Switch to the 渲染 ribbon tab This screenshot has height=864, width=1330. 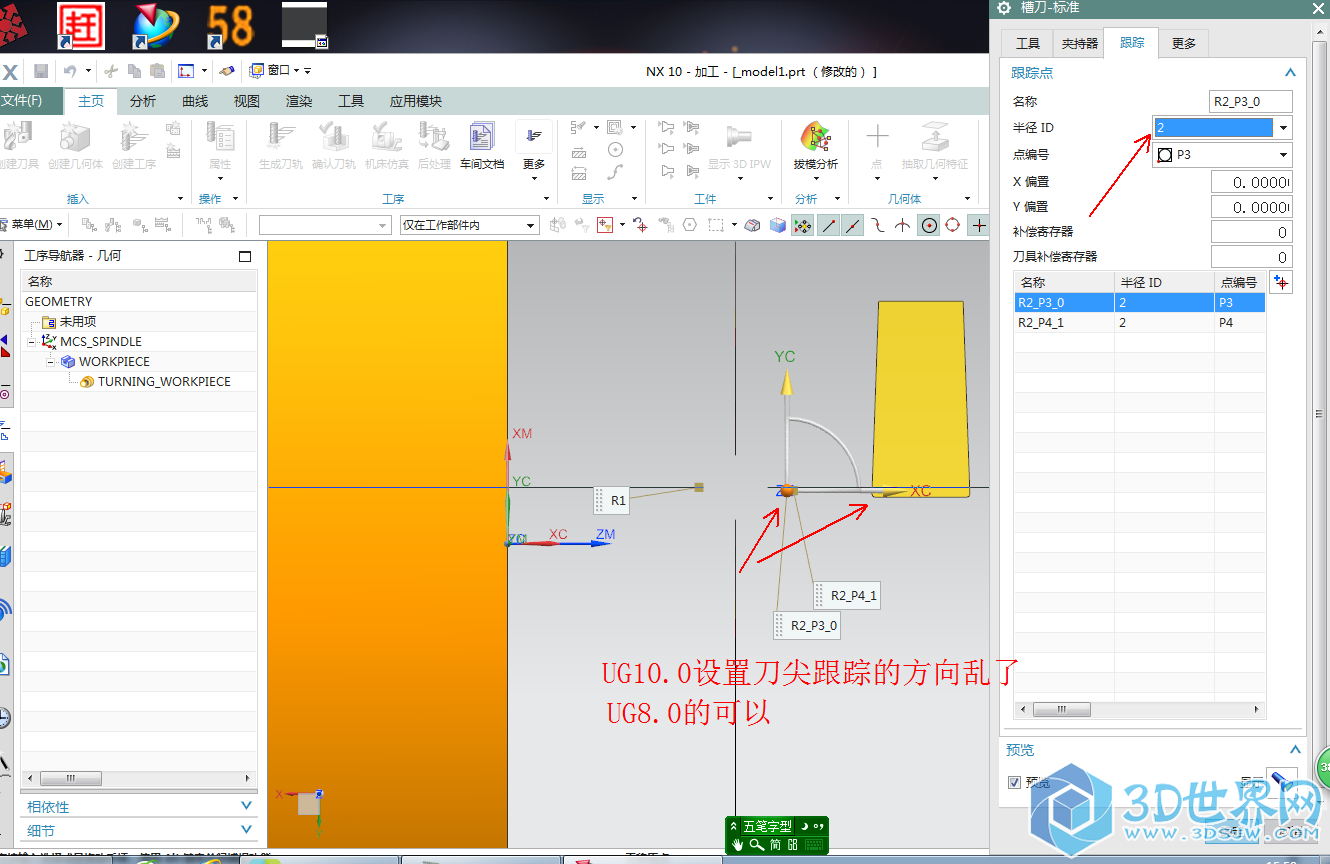[x=299, y=101]
